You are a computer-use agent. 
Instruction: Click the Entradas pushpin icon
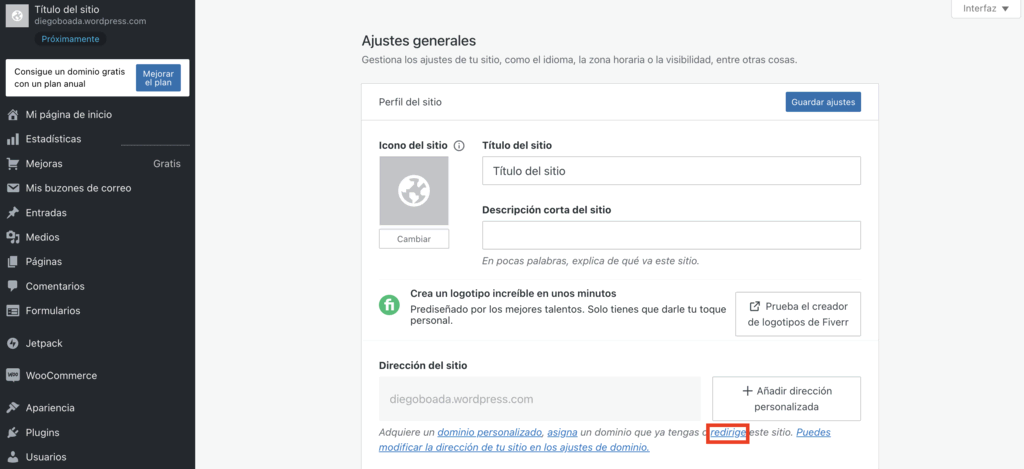[12, 213]
